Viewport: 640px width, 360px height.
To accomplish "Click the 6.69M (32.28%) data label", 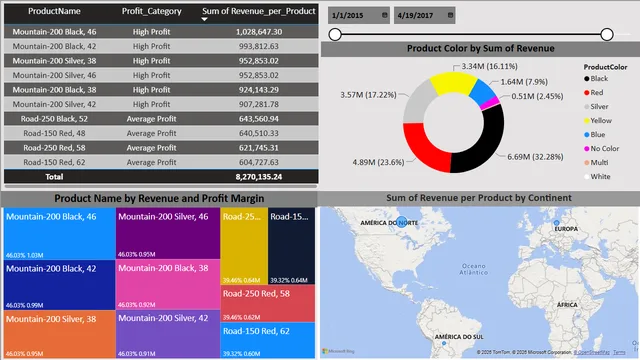I will [x=535, y=157].
